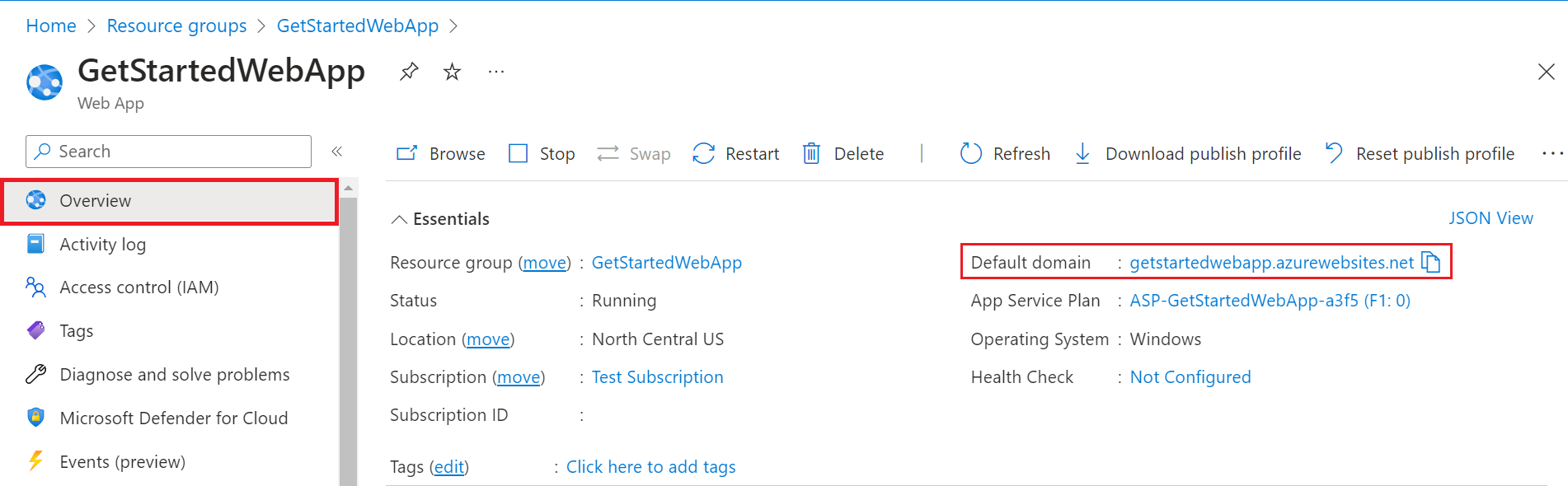Open the JSON View link

click(x=1491, y=218)
